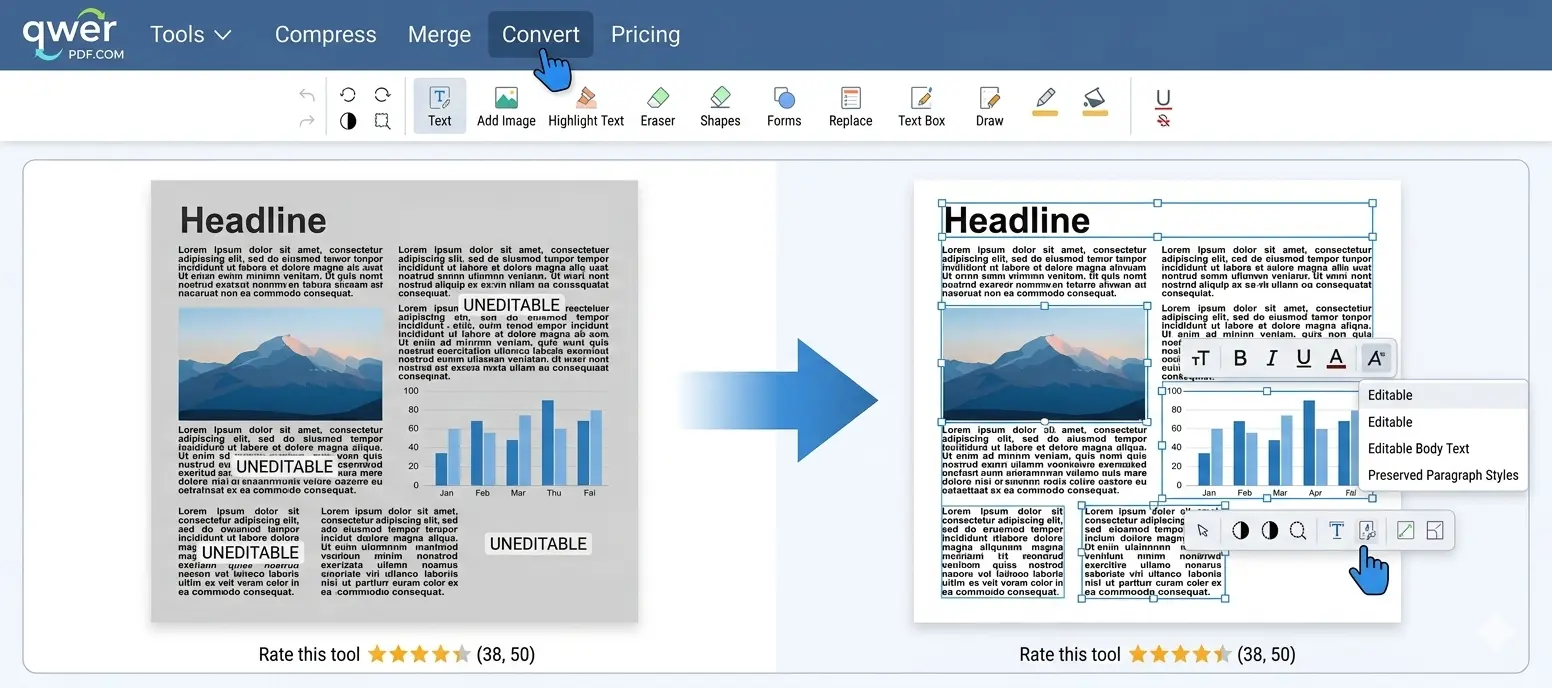The height and width of the screenshot is (688, 1552).
Task: Click the green diagonal line resize icon
Action: pyautogui.click(x=1405, y=531)
